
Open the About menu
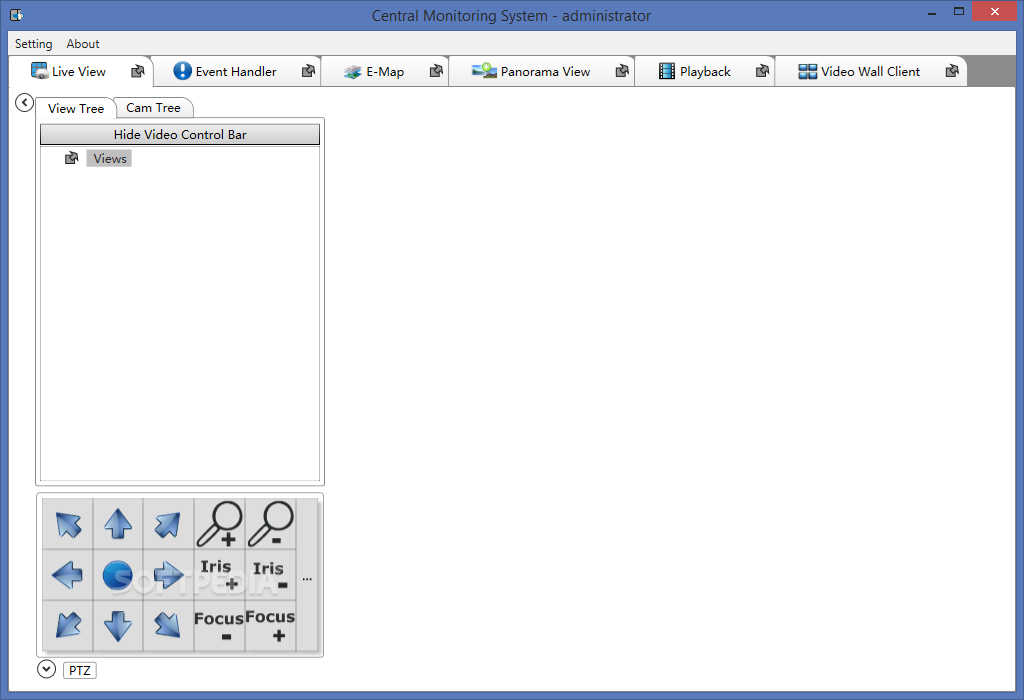click(83, 44)
